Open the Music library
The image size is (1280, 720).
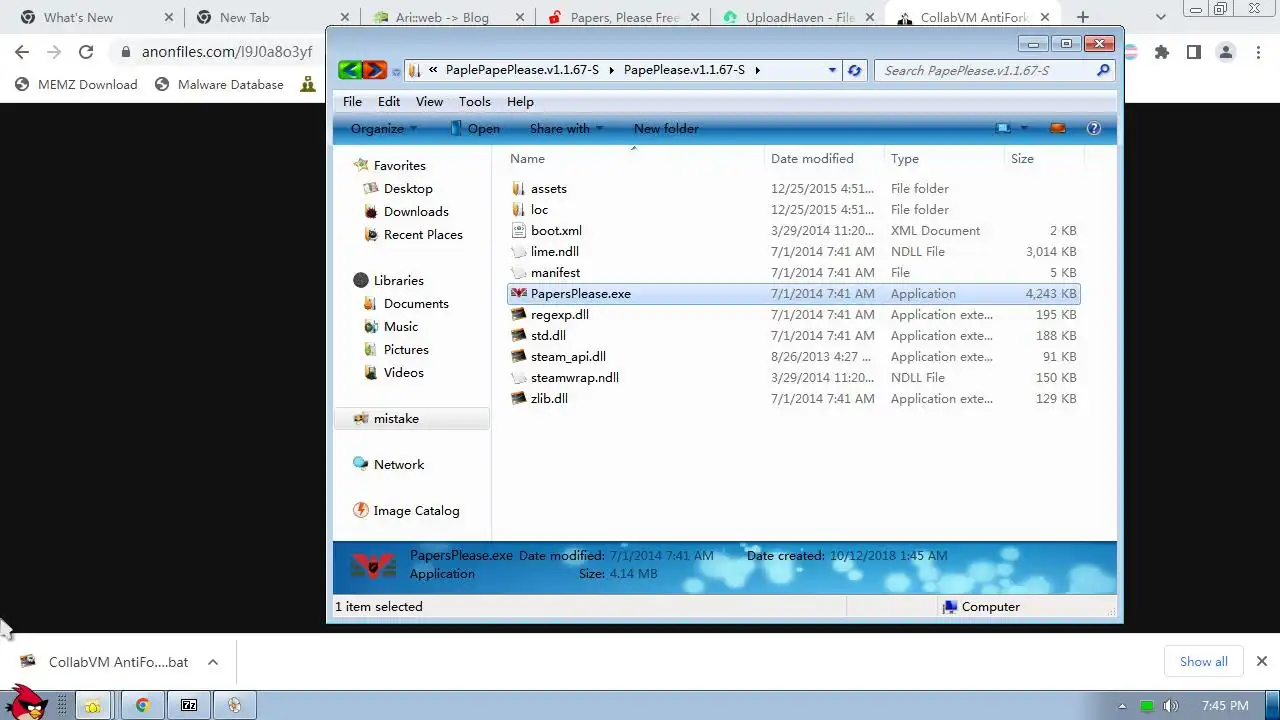[x=401, y=326]
